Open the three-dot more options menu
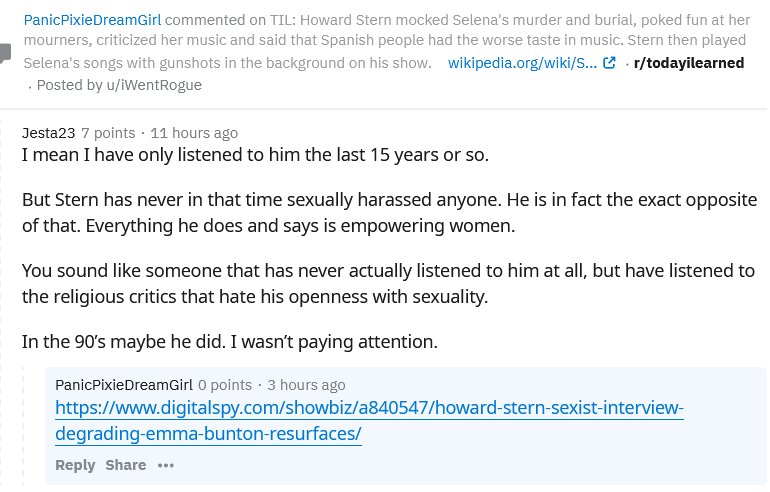 click(166, 465)
